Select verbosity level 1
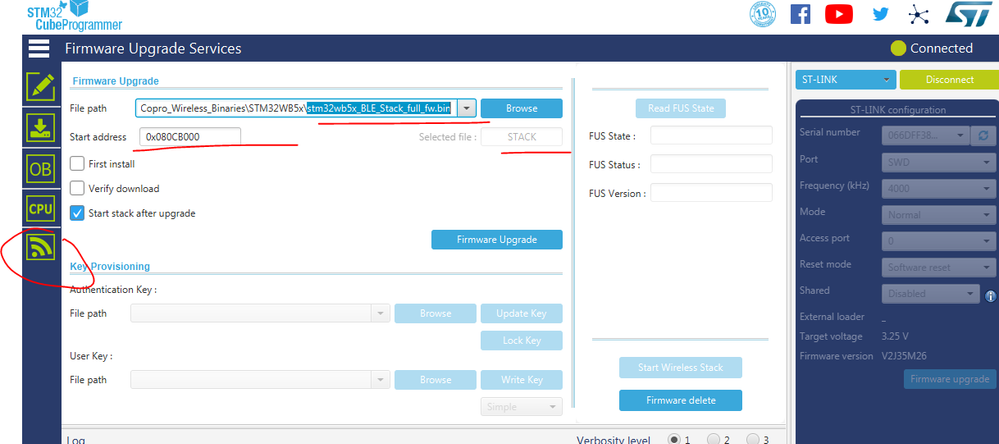 coord(673,440)
